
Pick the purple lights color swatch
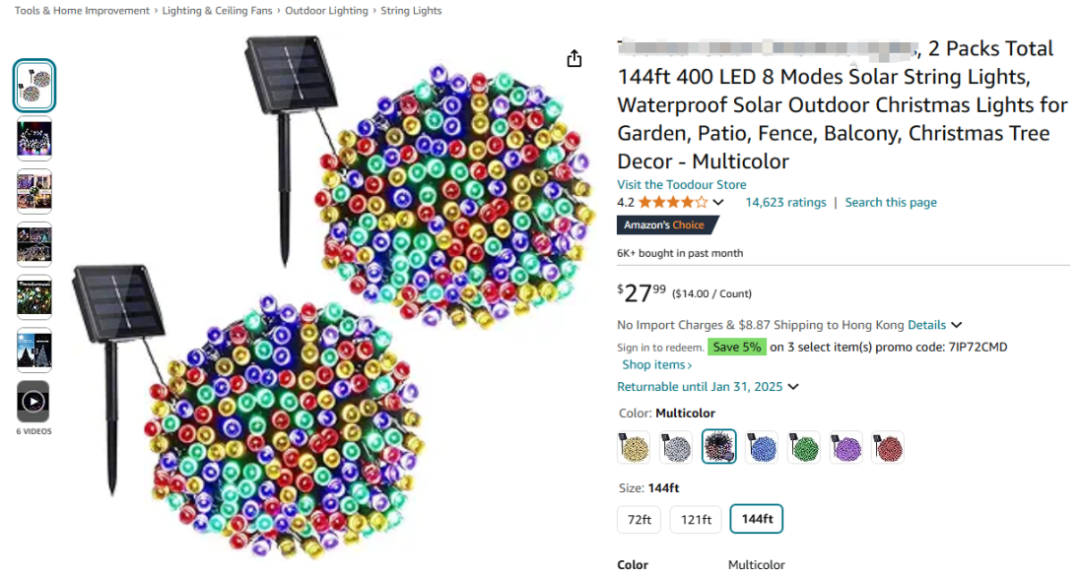pyautogui.click(x=846, y=447)
